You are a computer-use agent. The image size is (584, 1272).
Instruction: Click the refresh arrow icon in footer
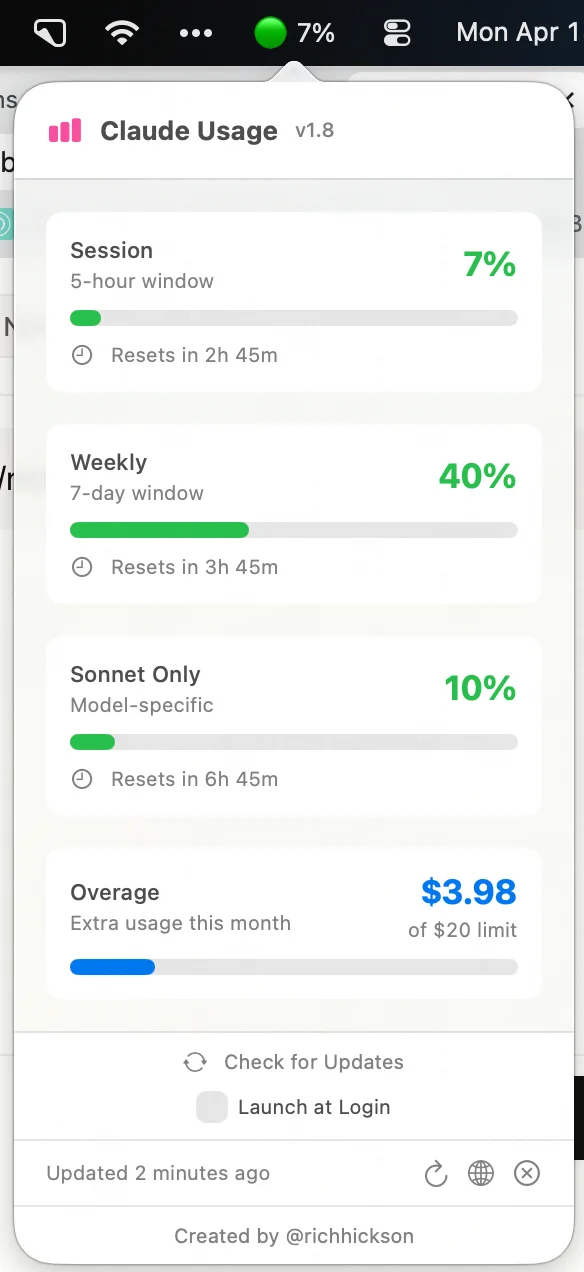pyautogui.click(x=435, y=1174)
